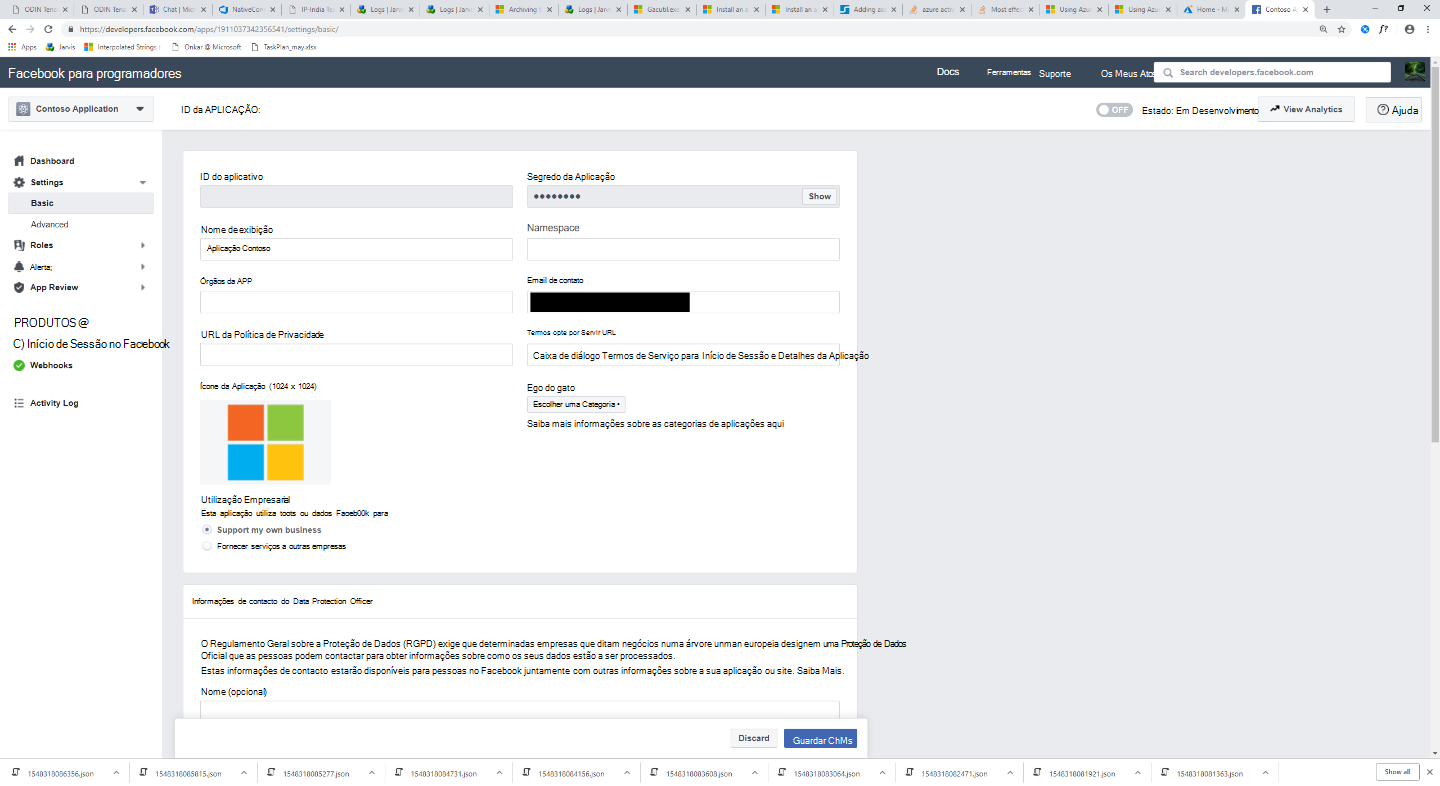
Task: Select Advanced under Settings
Action: pos(49,224)
